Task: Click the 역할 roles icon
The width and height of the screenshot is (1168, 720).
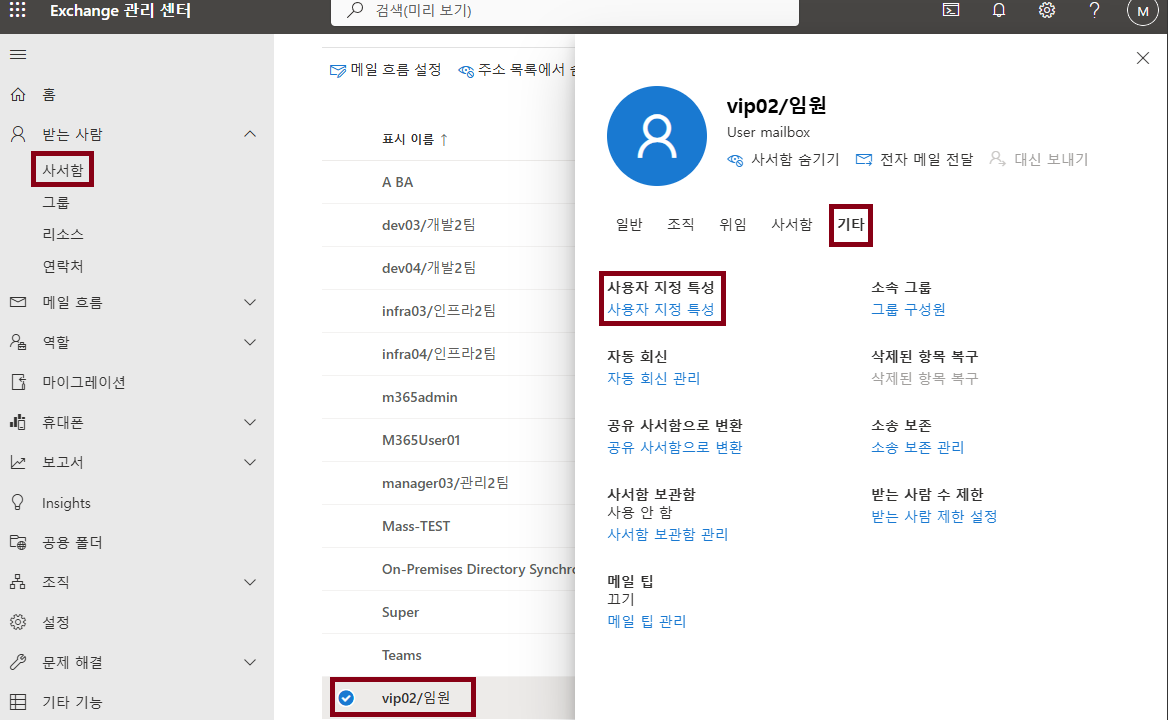Action: [18, 342]
